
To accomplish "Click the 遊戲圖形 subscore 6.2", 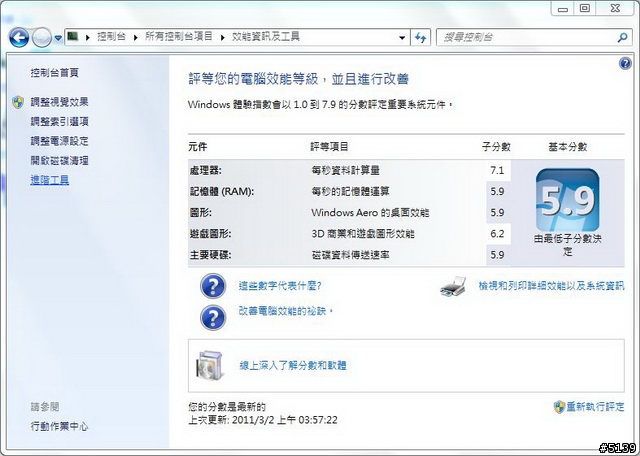I will (x=497, y=234).
